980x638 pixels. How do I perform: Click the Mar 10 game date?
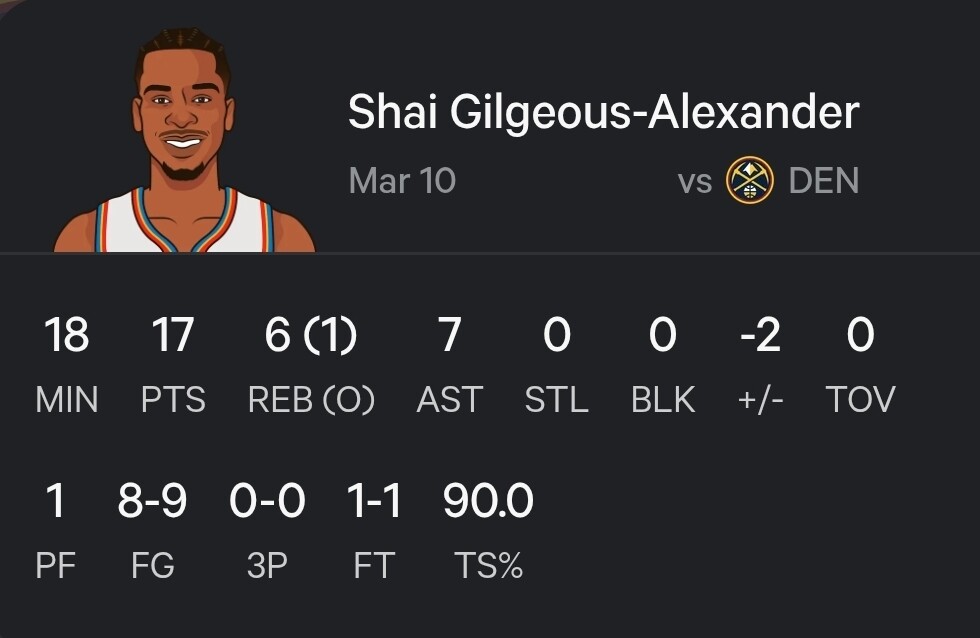pos(402,181)
